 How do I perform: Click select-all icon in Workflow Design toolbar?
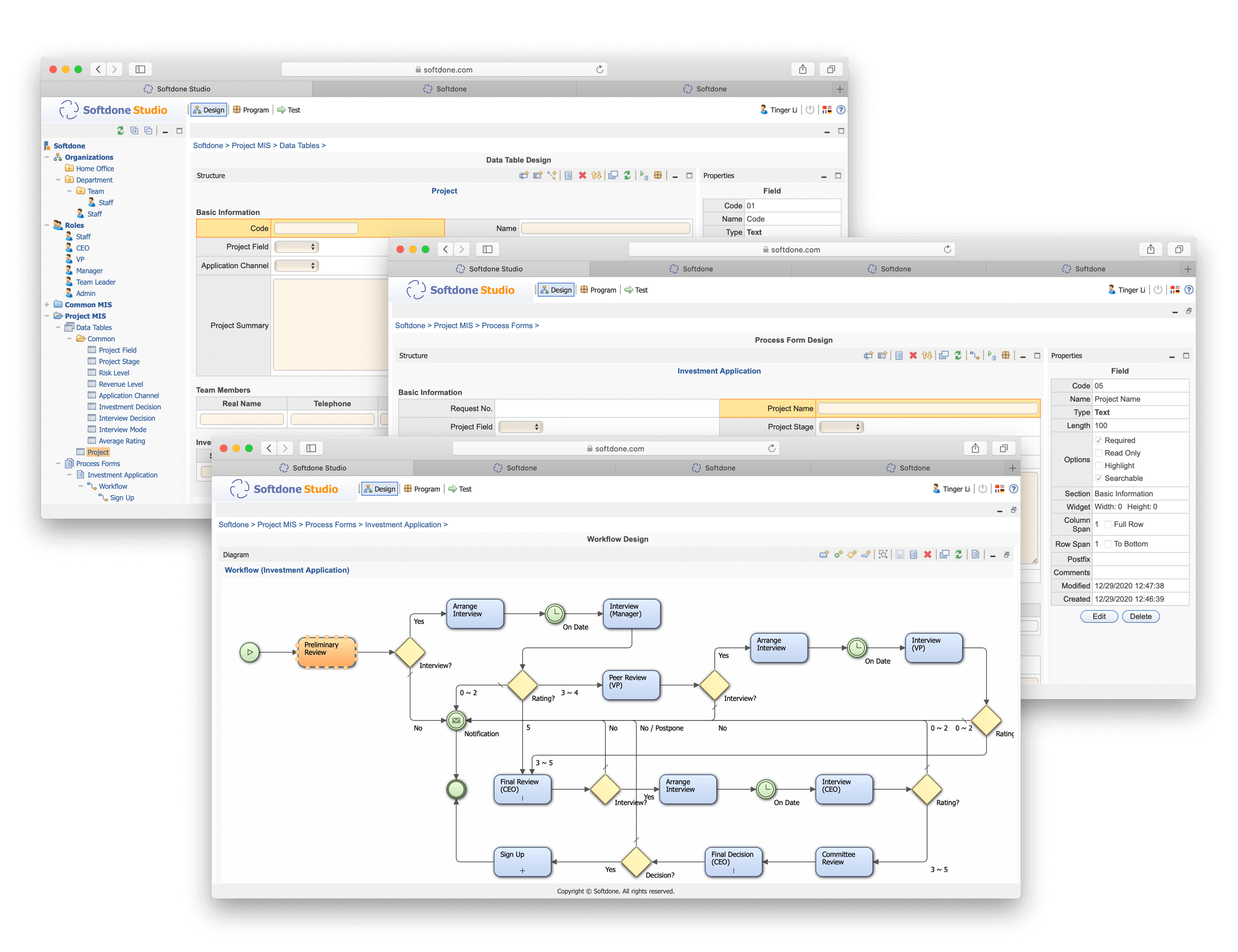pos(883,555)
